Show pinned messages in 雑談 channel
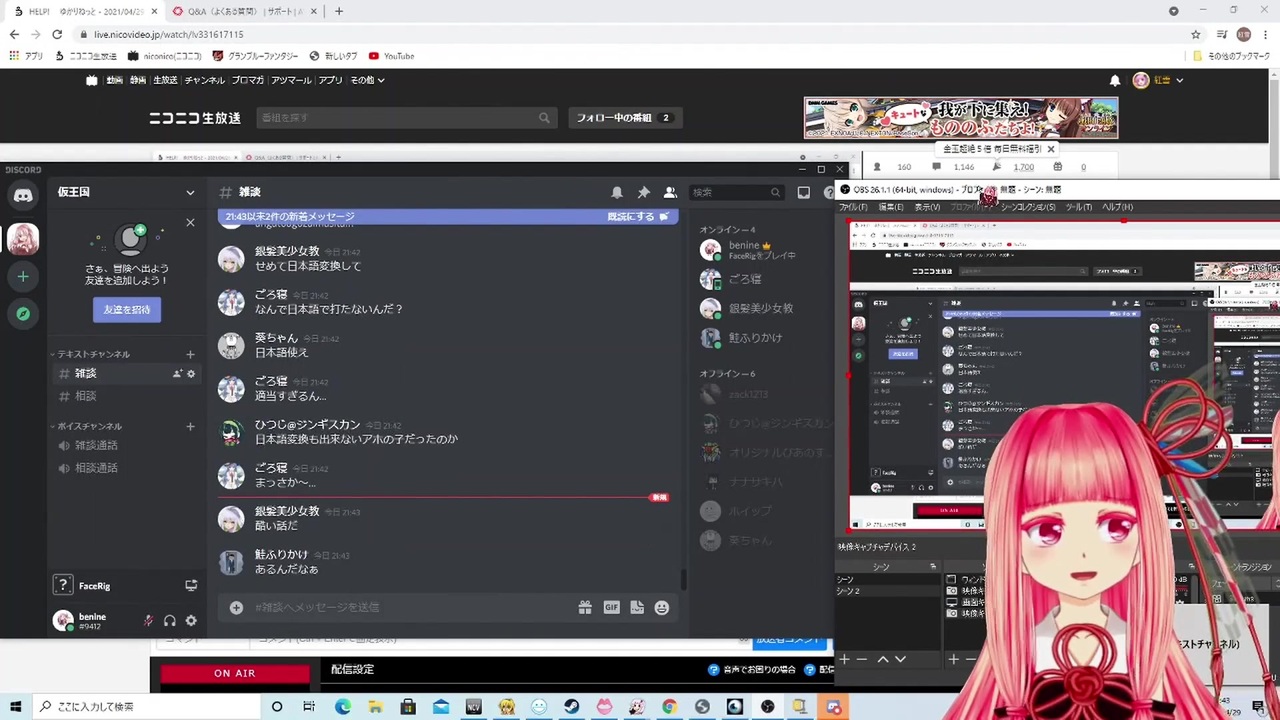Image resolution: width=1280 pixels, height=720 pixels. tap(643, 192)
